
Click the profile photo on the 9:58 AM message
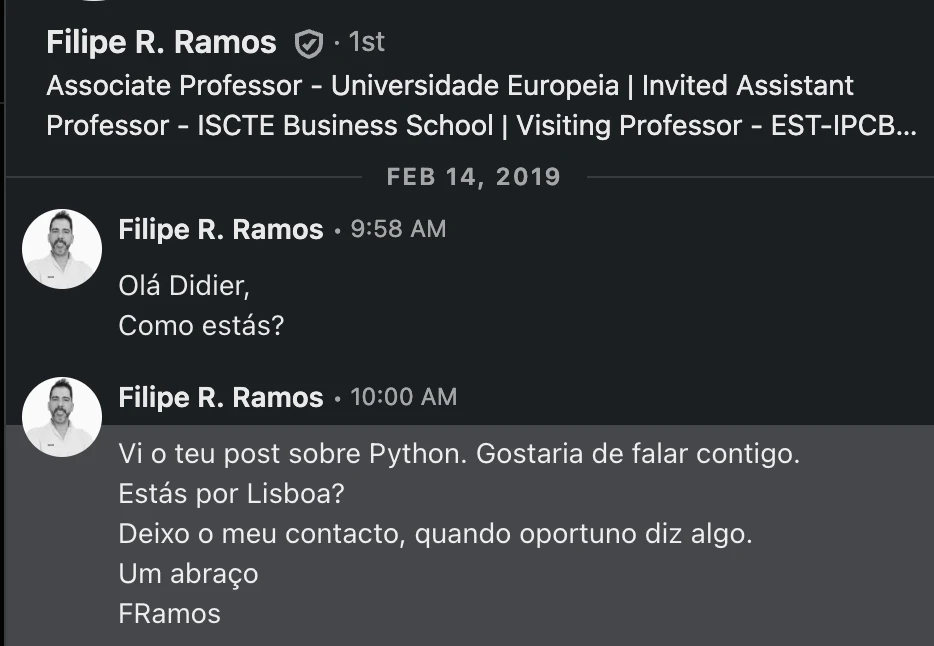[62, 249]
